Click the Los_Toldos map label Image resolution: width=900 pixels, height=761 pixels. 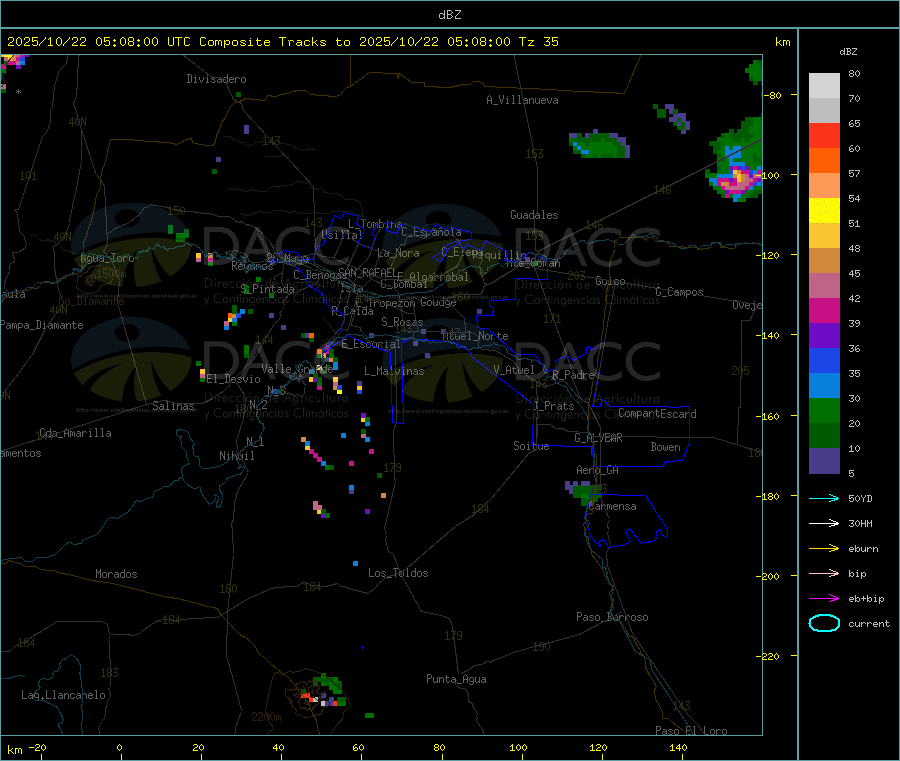(x=398, y=573)
